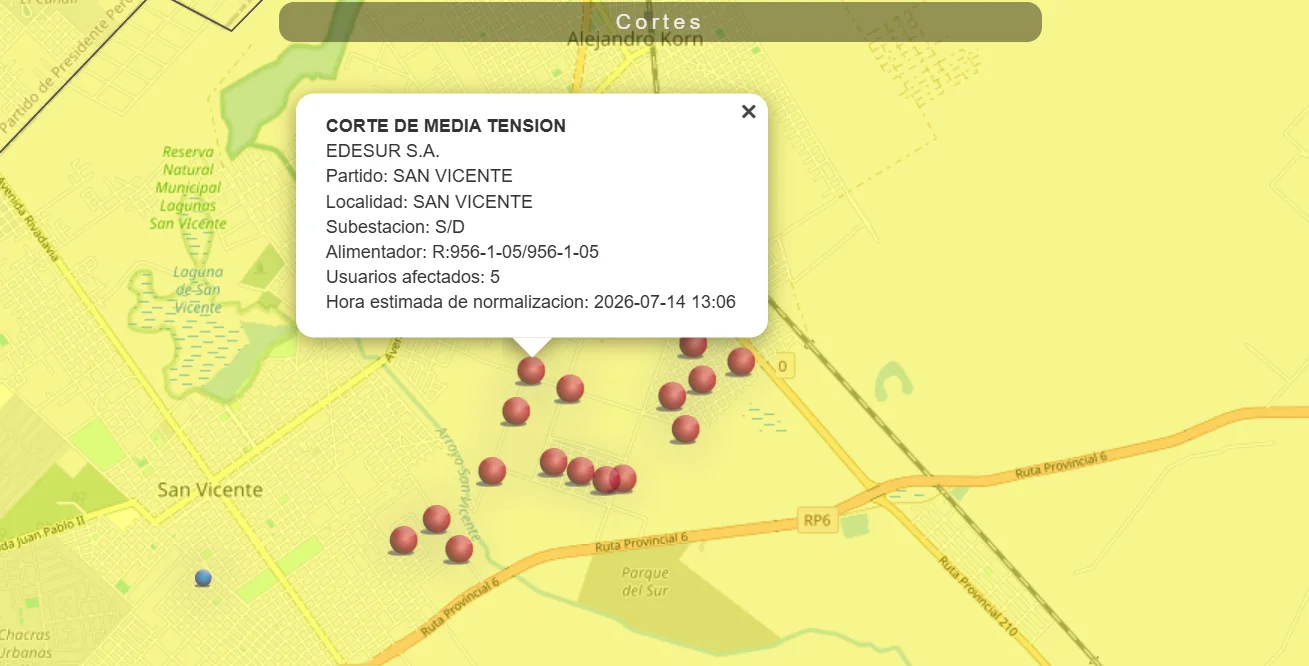Click the Partido: SAN VICENTE line
This screenshot has height=666, width=1309.
click(x=419, y=176)
